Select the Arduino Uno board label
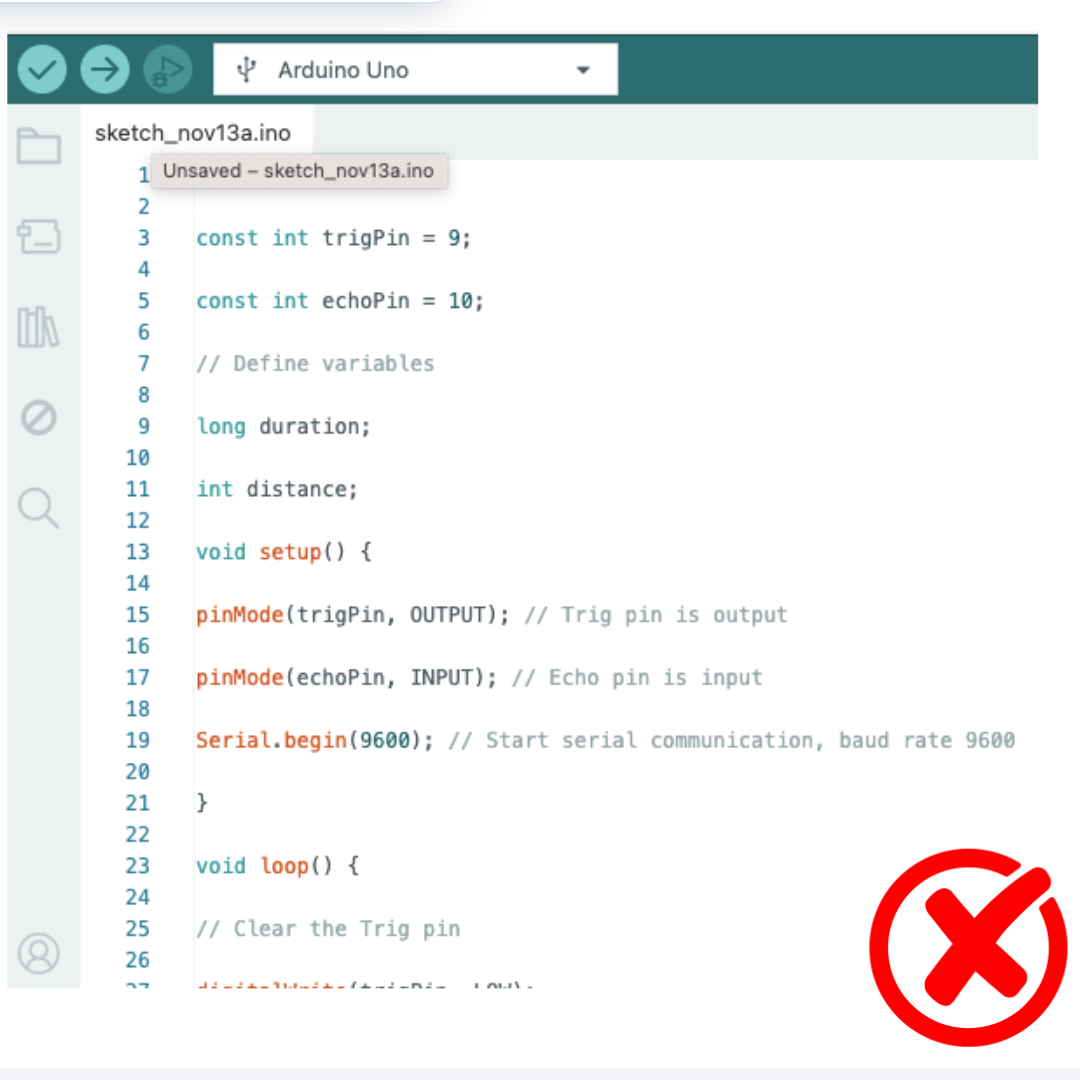 pyautogui.click(x=343, y=71)
